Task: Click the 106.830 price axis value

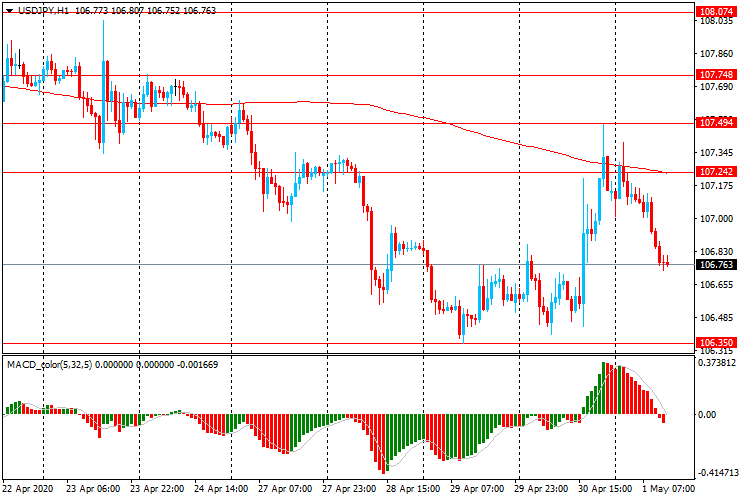Action: tap(716, 252)
